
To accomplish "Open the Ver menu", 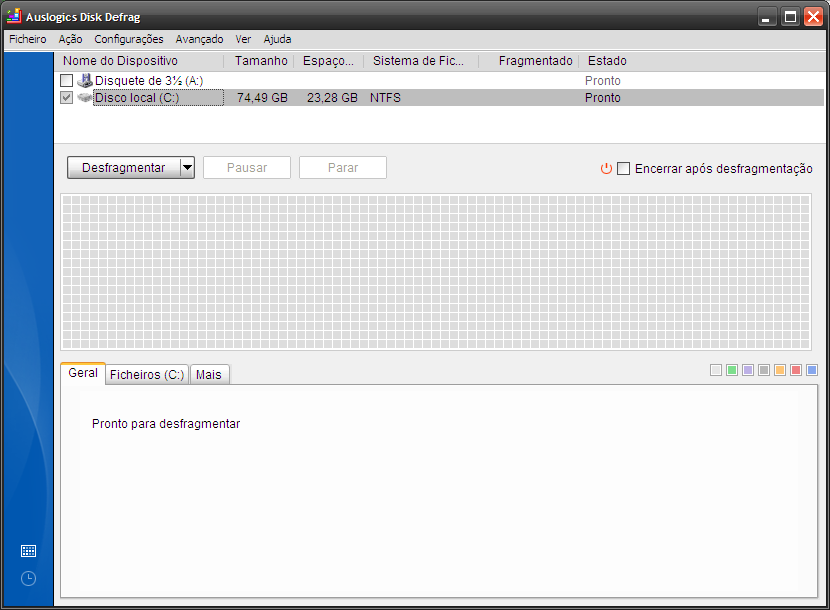I will tap(243, 39).
